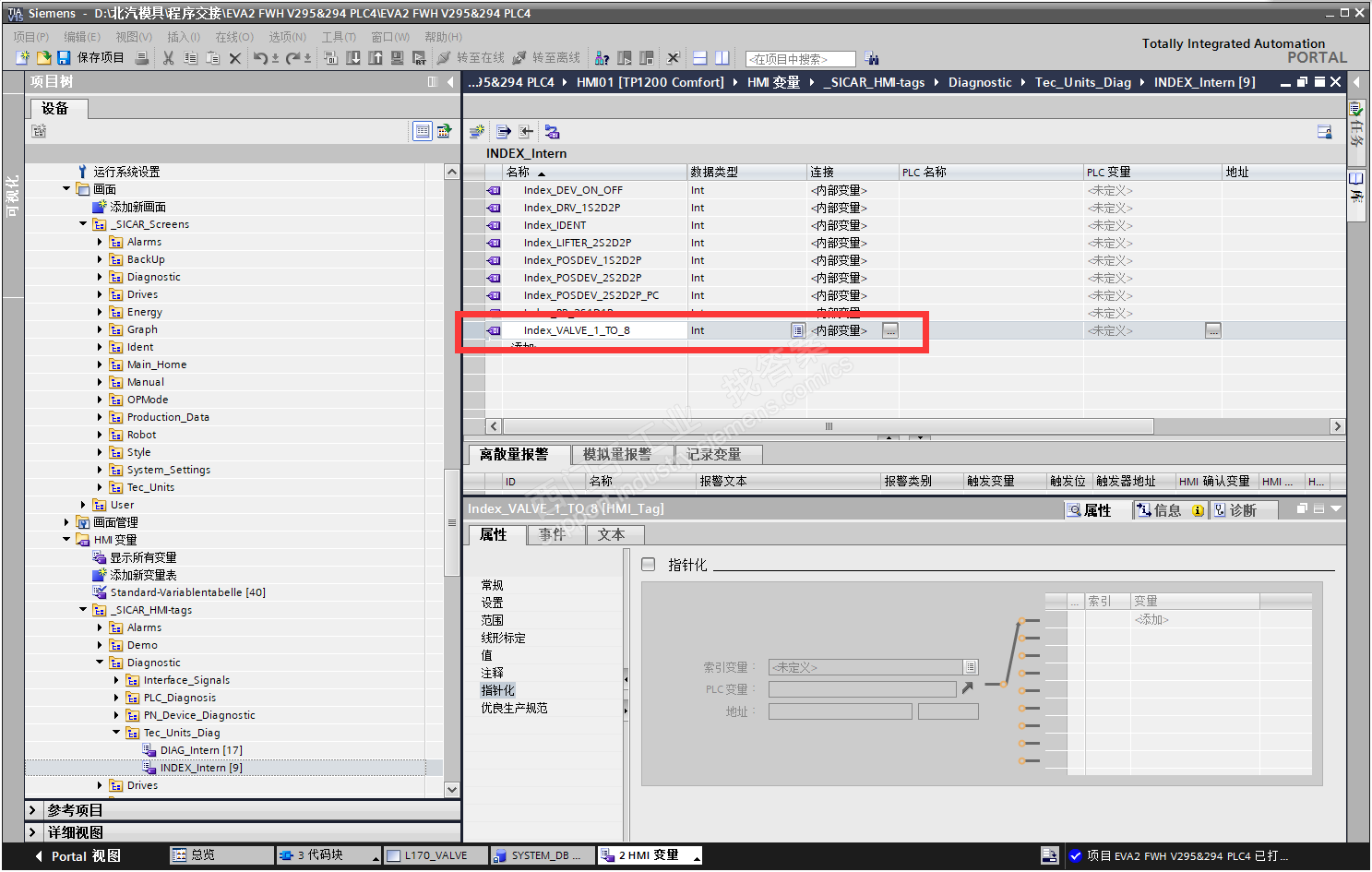
Task: Expand the Interface_Signals folder
Action: 116,680
